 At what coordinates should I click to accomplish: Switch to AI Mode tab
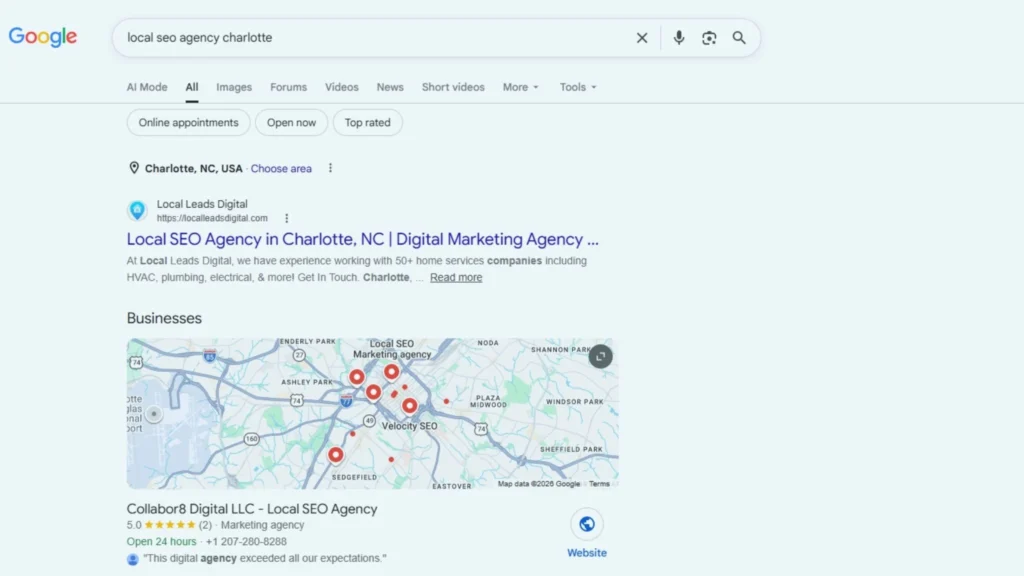(147, 87)
